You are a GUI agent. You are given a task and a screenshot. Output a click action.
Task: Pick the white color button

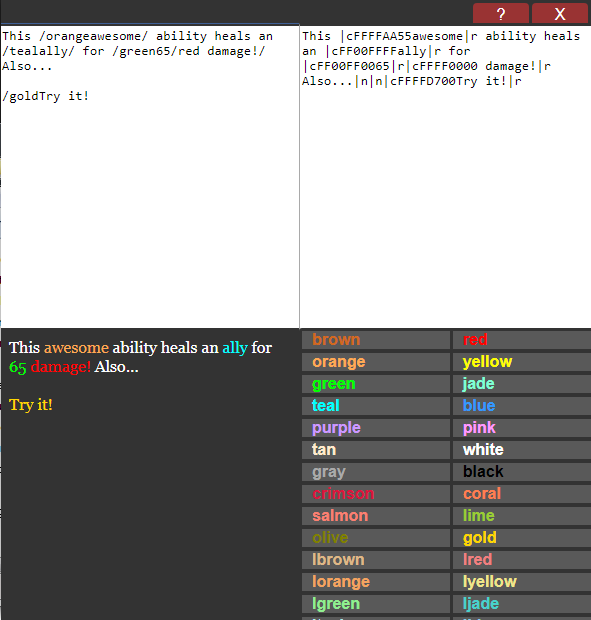(522, 450)
